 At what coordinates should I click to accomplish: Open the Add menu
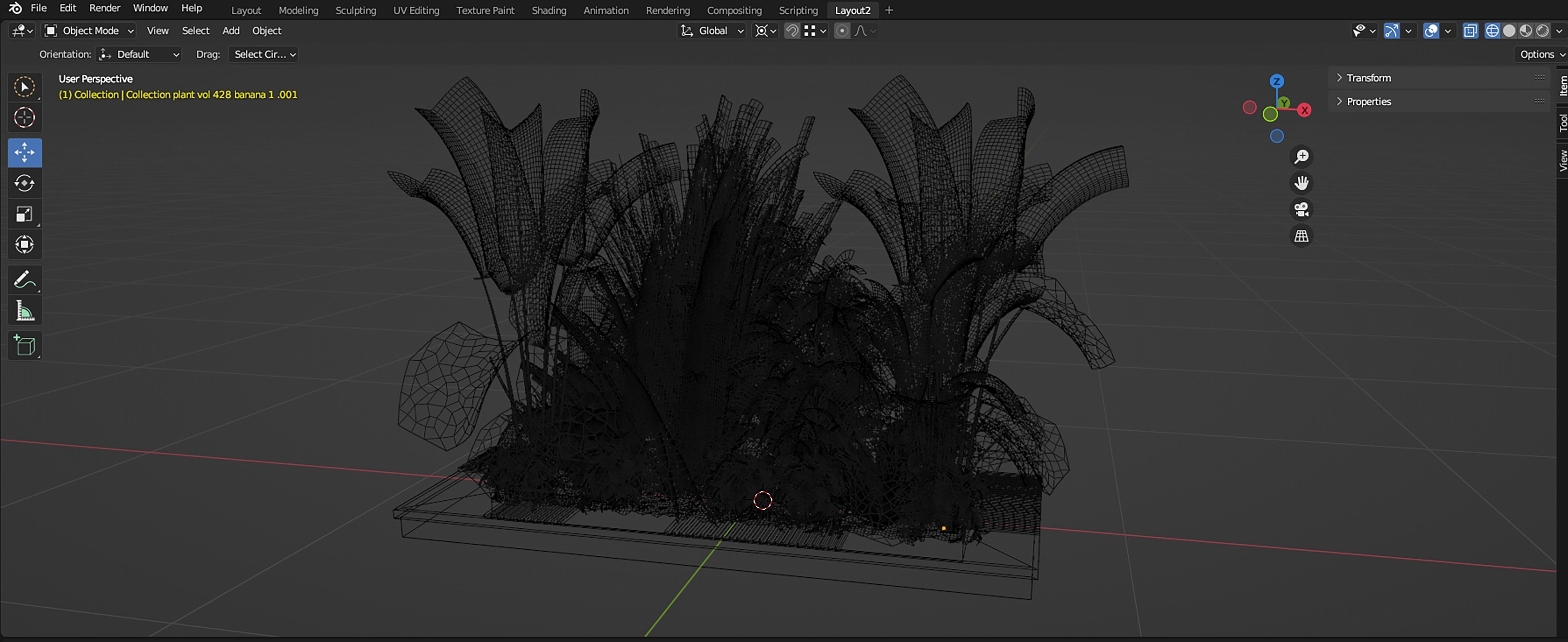coord(231,30)
